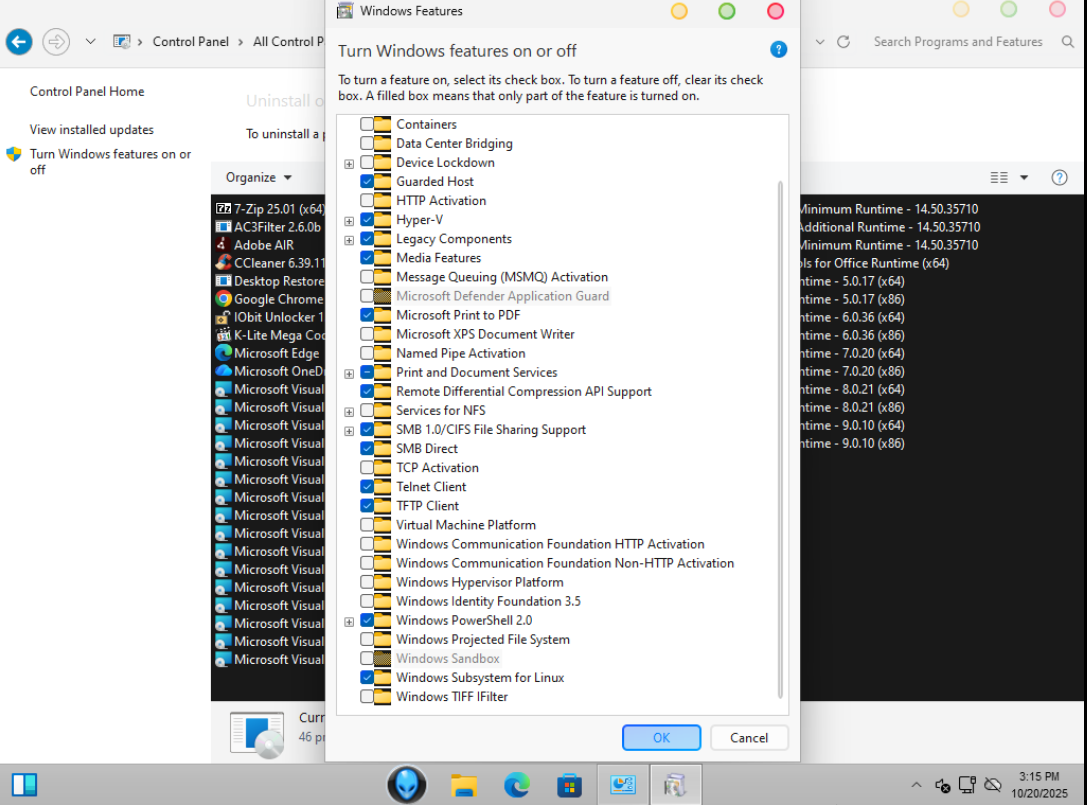Click the Back arrow in Control Panel
Viewport: 1087px width, 805px height.
[19, 42]
